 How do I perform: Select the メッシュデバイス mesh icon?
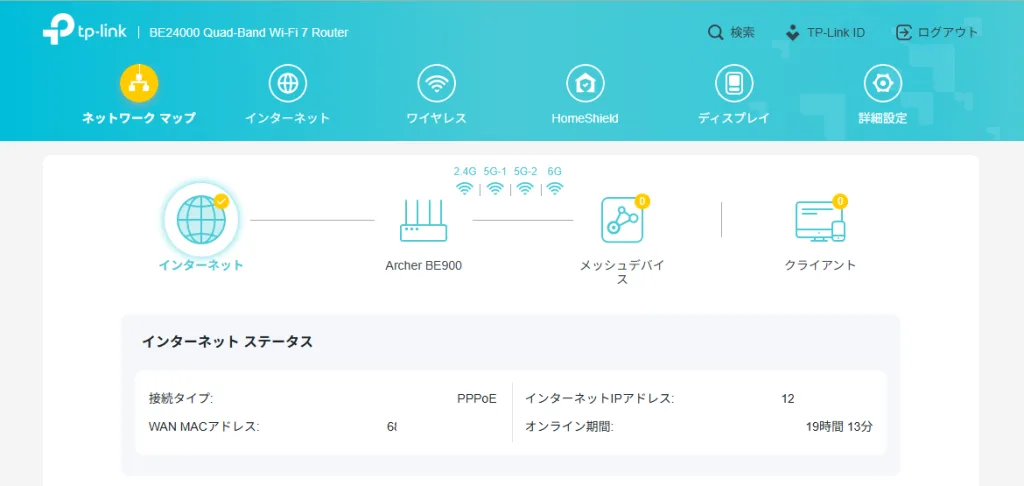click(x=622, y=220)
